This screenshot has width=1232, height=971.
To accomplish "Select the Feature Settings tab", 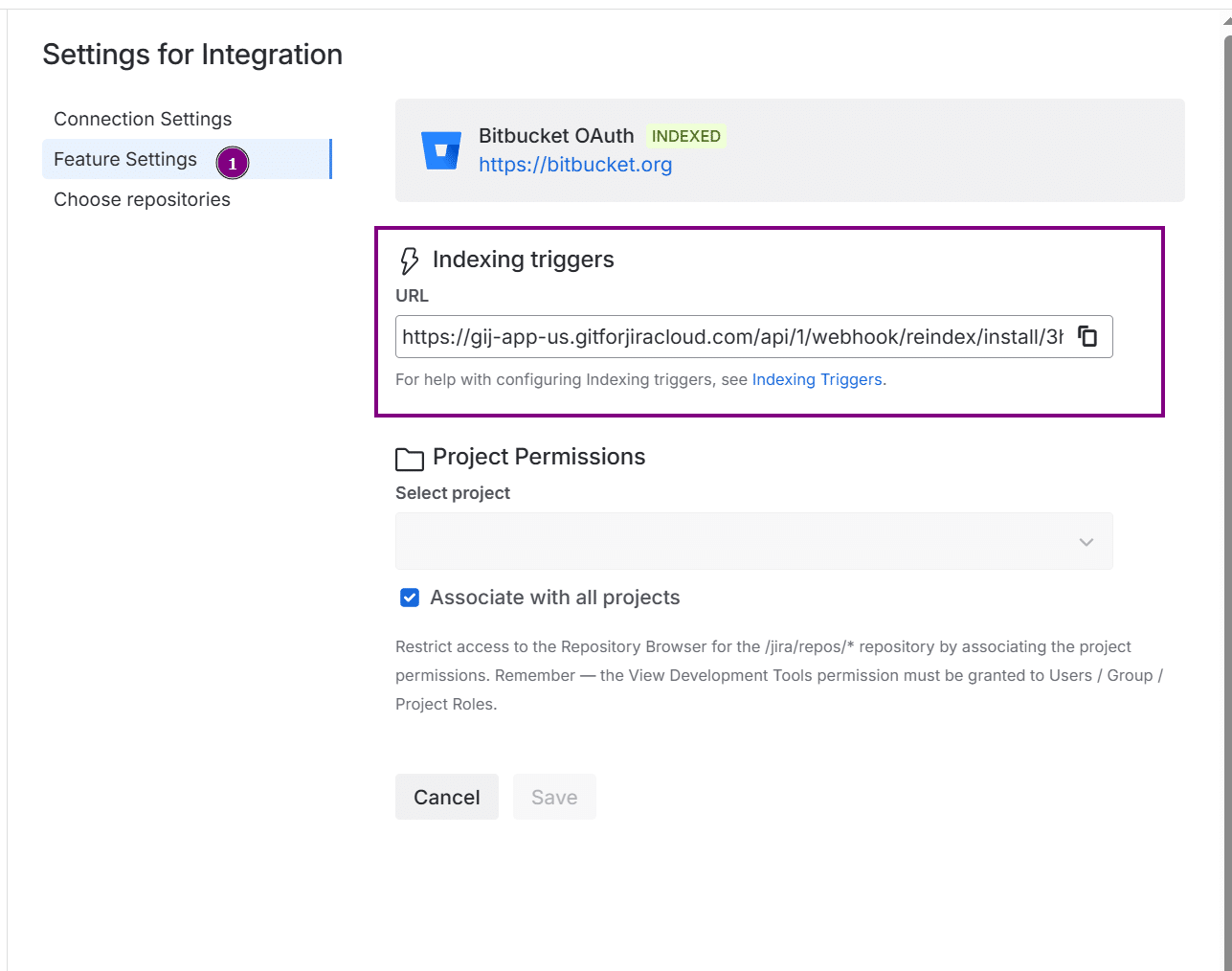I will [125, 159].
